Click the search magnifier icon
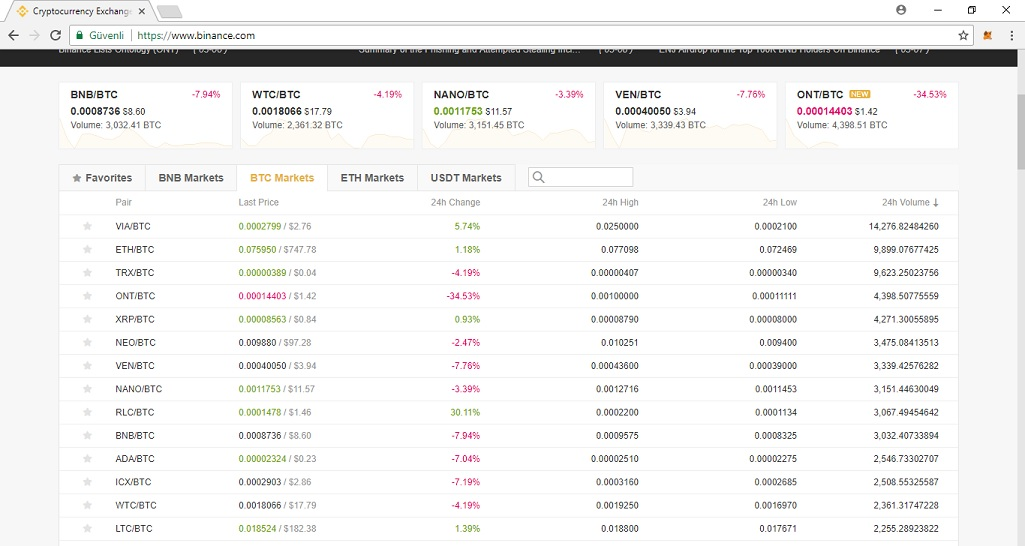This screenshot has height=546, width=1025. (538, 177)
